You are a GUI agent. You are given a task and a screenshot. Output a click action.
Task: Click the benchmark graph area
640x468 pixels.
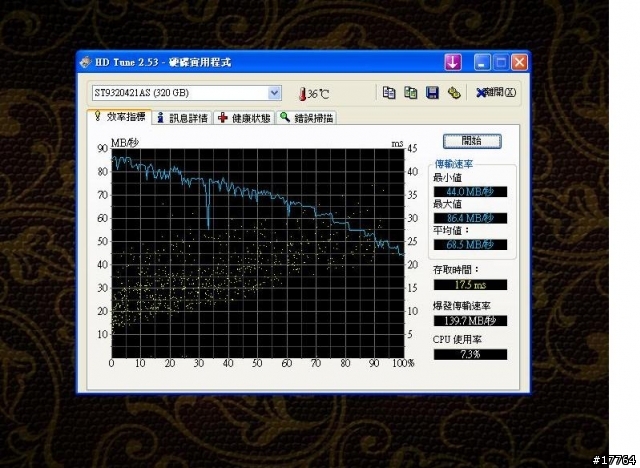[258, 253]
